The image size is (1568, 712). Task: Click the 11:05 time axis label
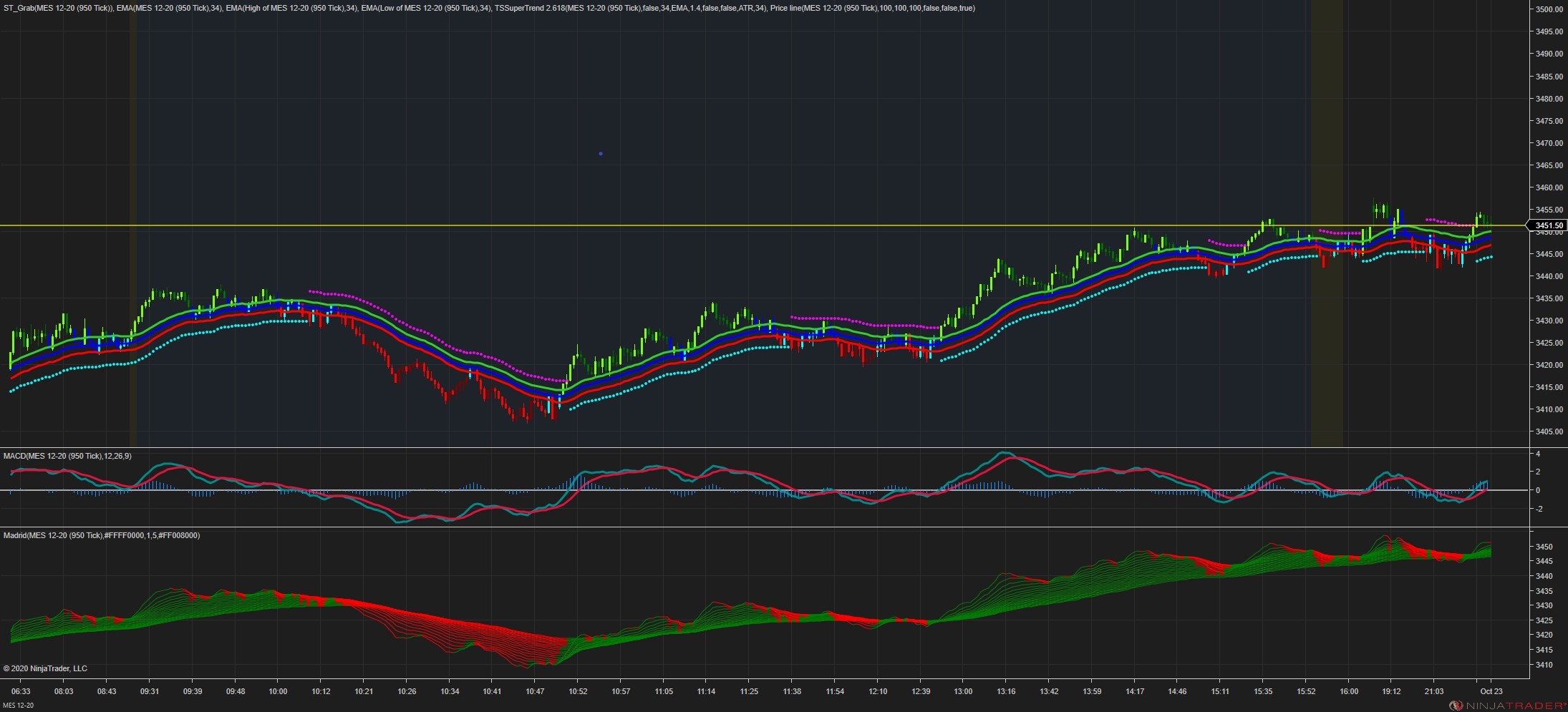click(x=664, y=691)
